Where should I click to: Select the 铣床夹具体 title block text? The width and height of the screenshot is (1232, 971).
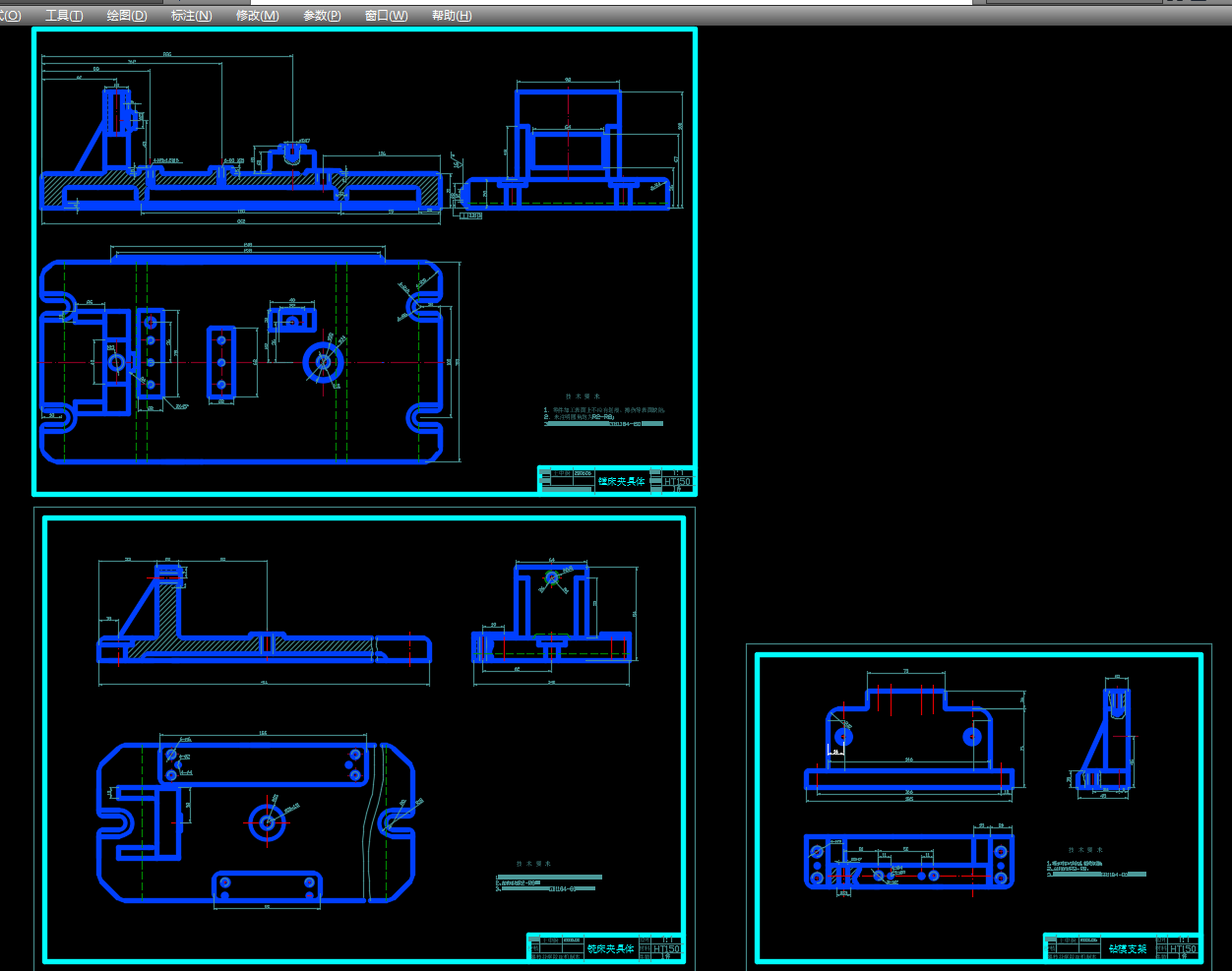611,949
